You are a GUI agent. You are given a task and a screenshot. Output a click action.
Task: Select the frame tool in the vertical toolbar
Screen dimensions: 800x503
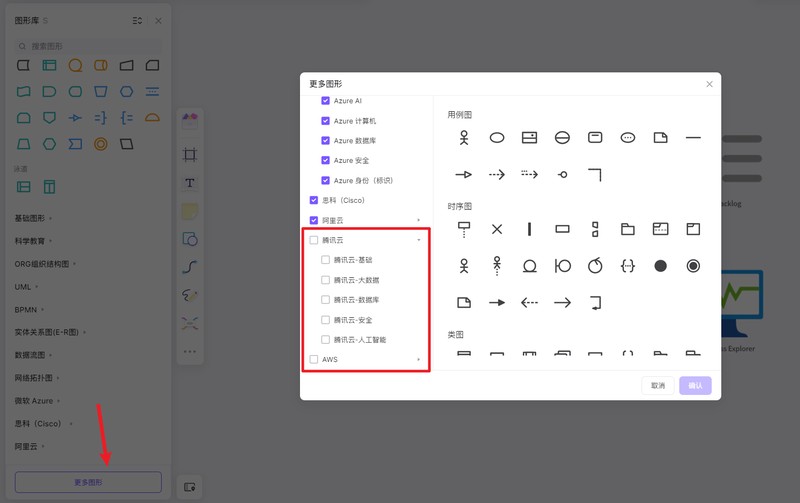coord(190,155)
